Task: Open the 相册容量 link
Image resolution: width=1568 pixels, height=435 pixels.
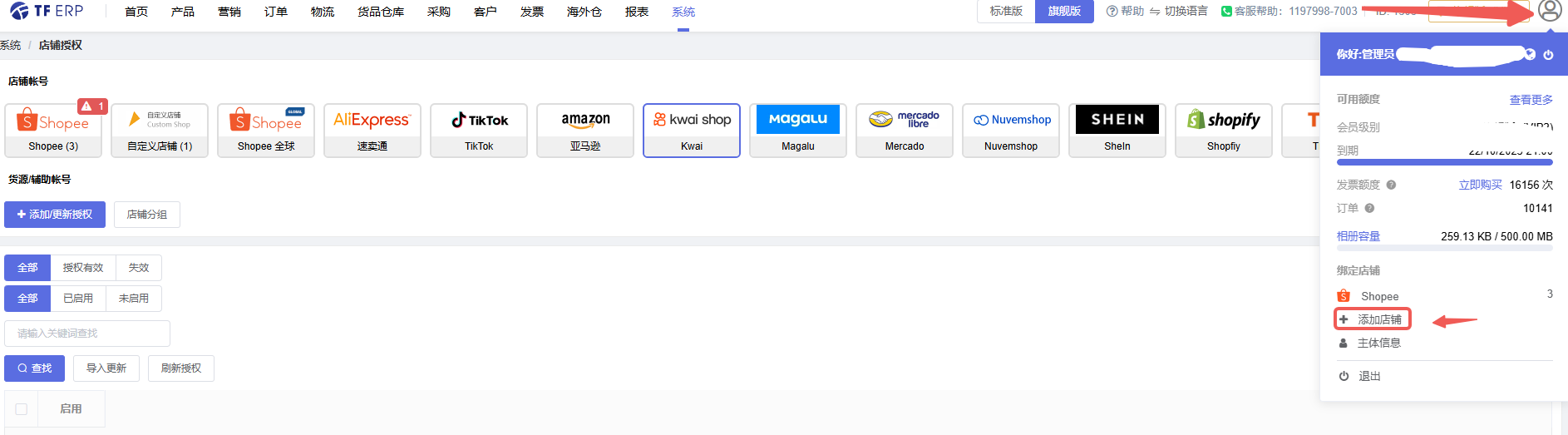Action: point(1358,236)
